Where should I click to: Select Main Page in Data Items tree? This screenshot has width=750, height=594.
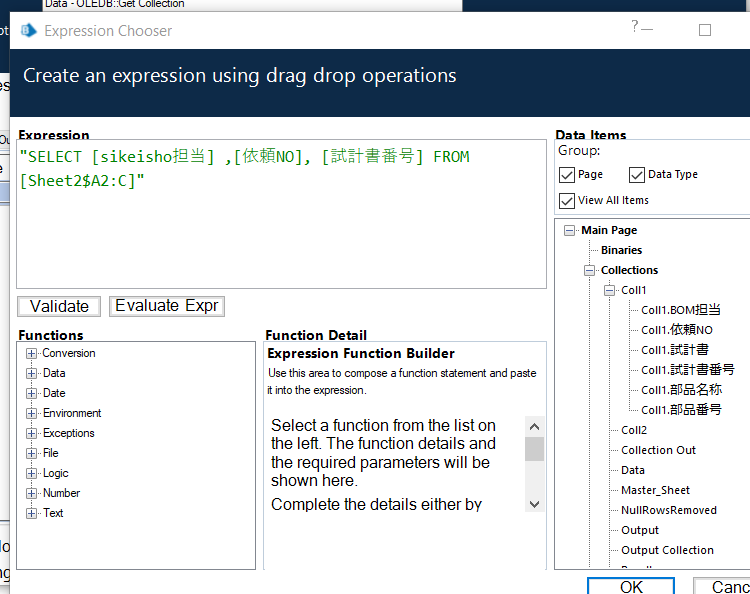[609, 231]
